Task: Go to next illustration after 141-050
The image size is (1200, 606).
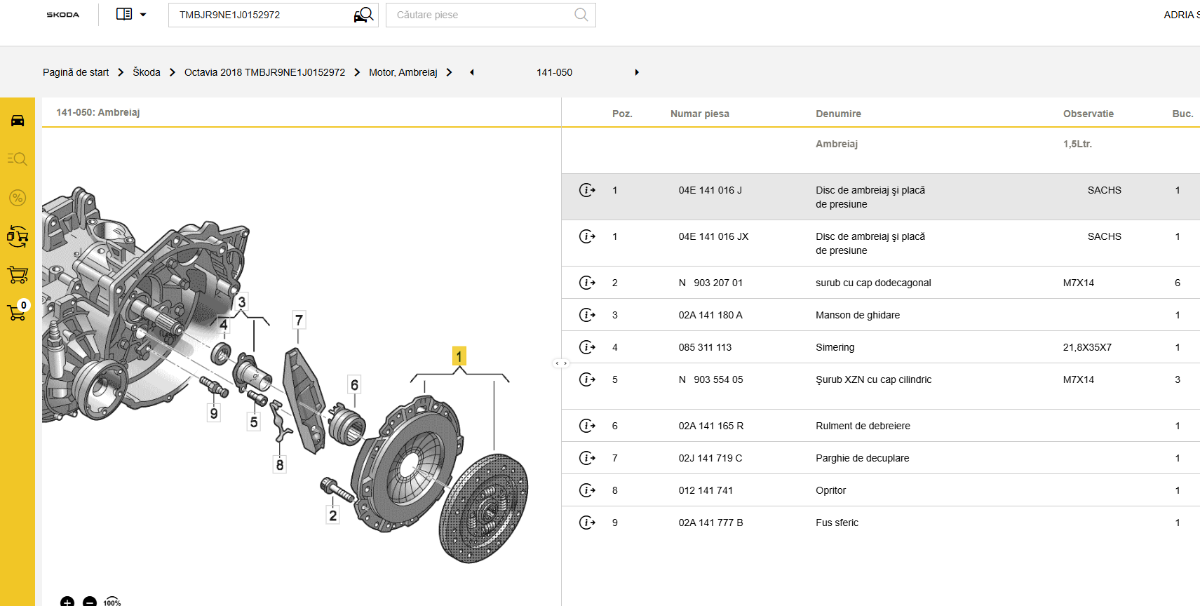Action: (x=637, y=72)
